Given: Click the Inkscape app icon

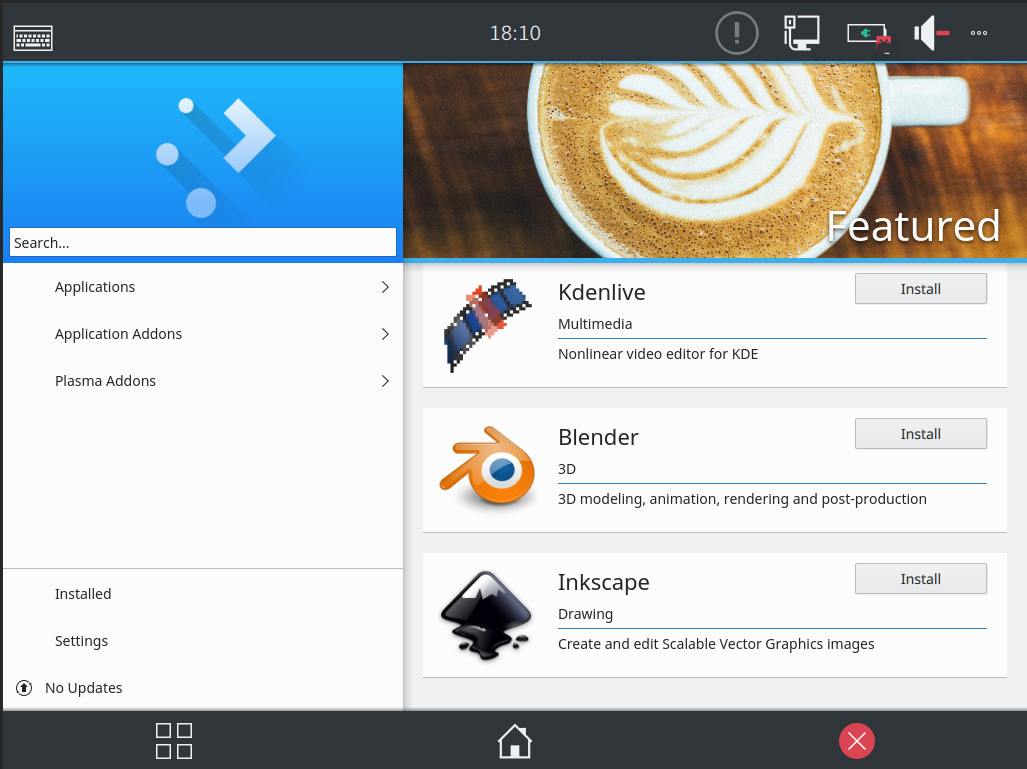Looking at the screenshot, I should pos(485,614).
